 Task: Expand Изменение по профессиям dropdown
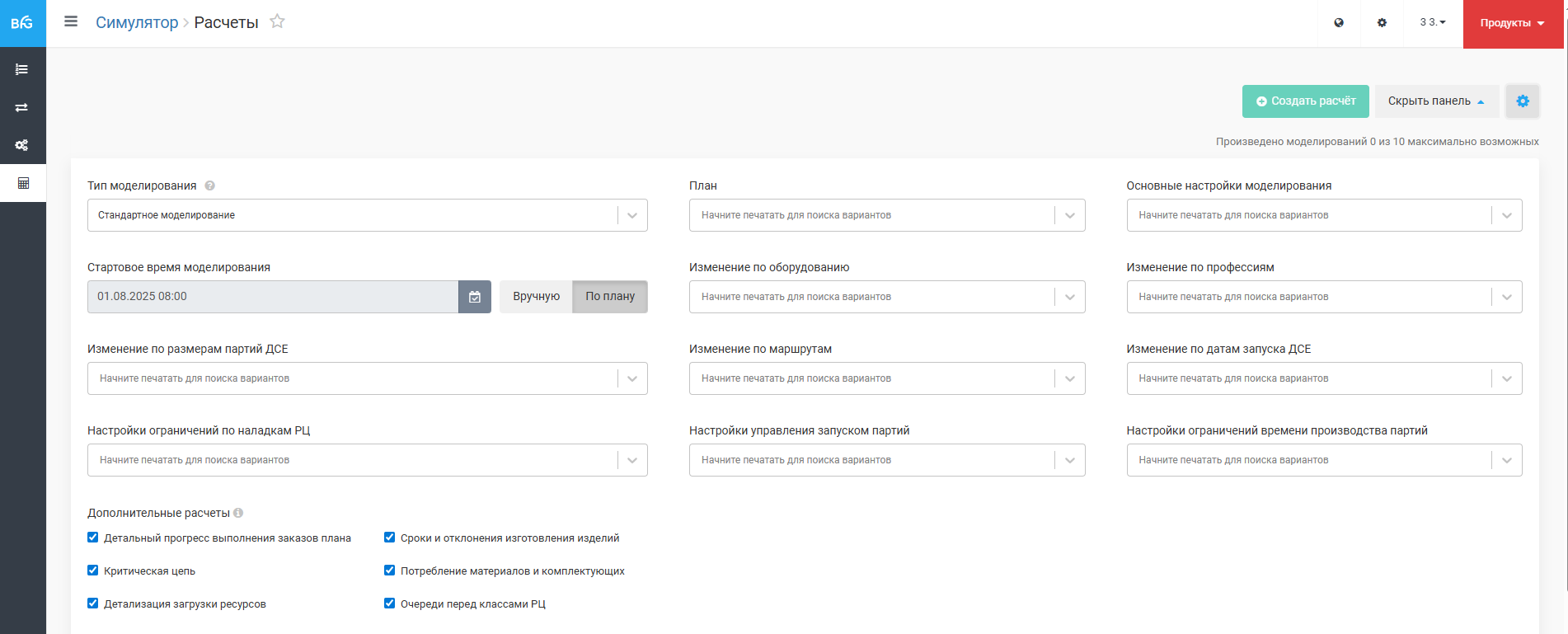1324,297
